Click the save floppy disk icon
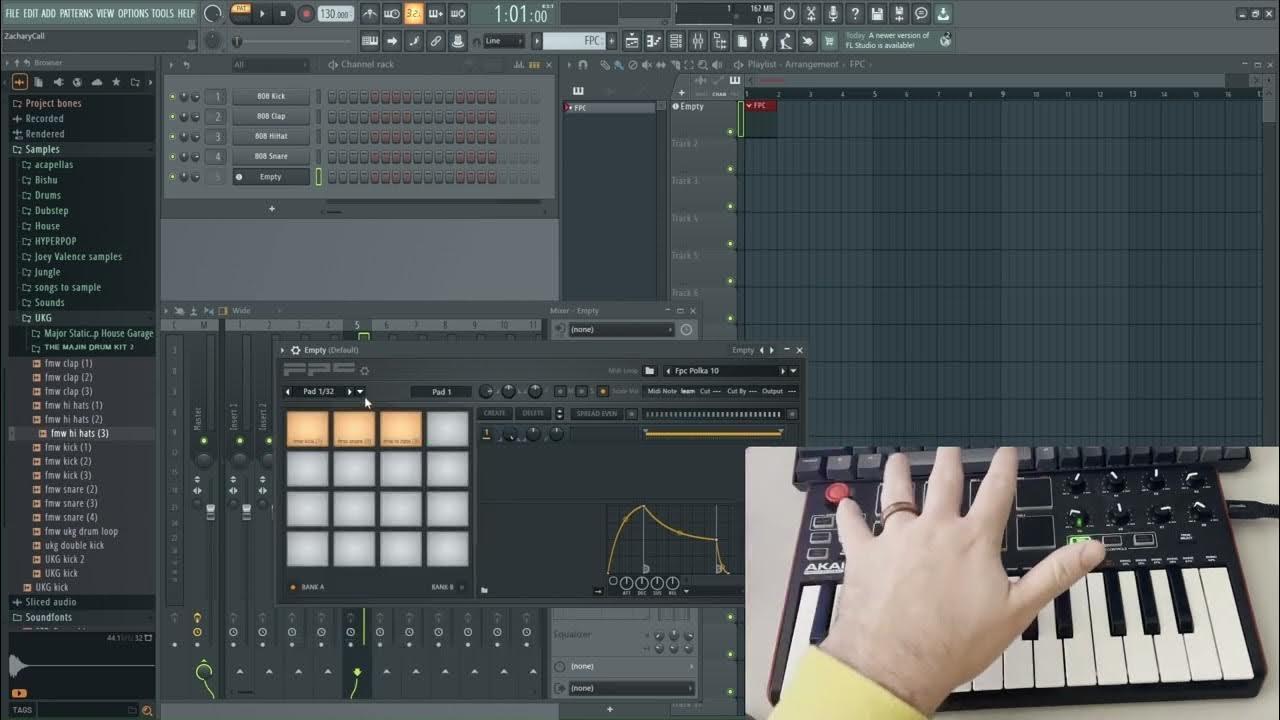Viewport: 1280px width, 720px height. pyautogui.click(x=877, y=14)
